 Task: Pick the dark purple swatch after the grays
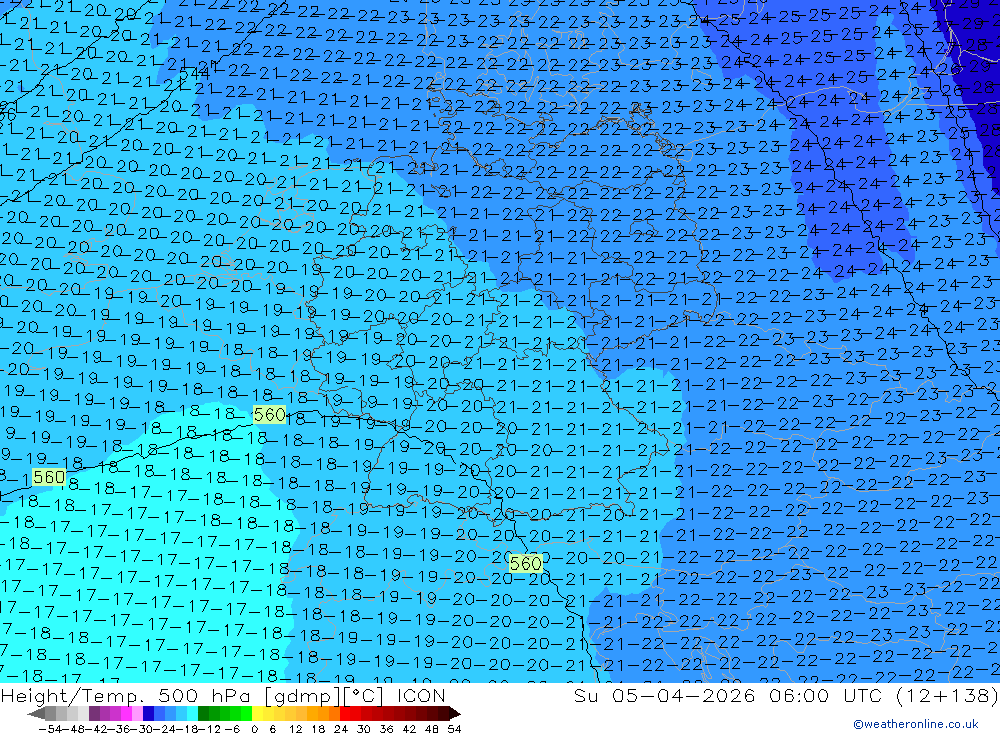(94, 714)
